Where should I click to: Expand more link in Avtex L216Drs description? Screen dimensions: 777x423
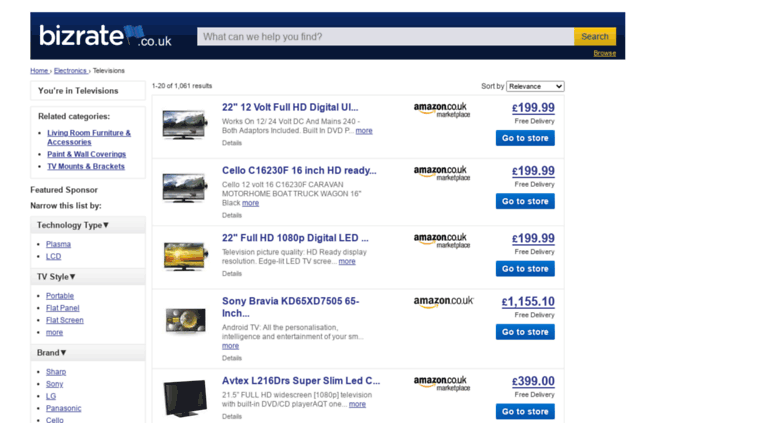click(357, 405)
